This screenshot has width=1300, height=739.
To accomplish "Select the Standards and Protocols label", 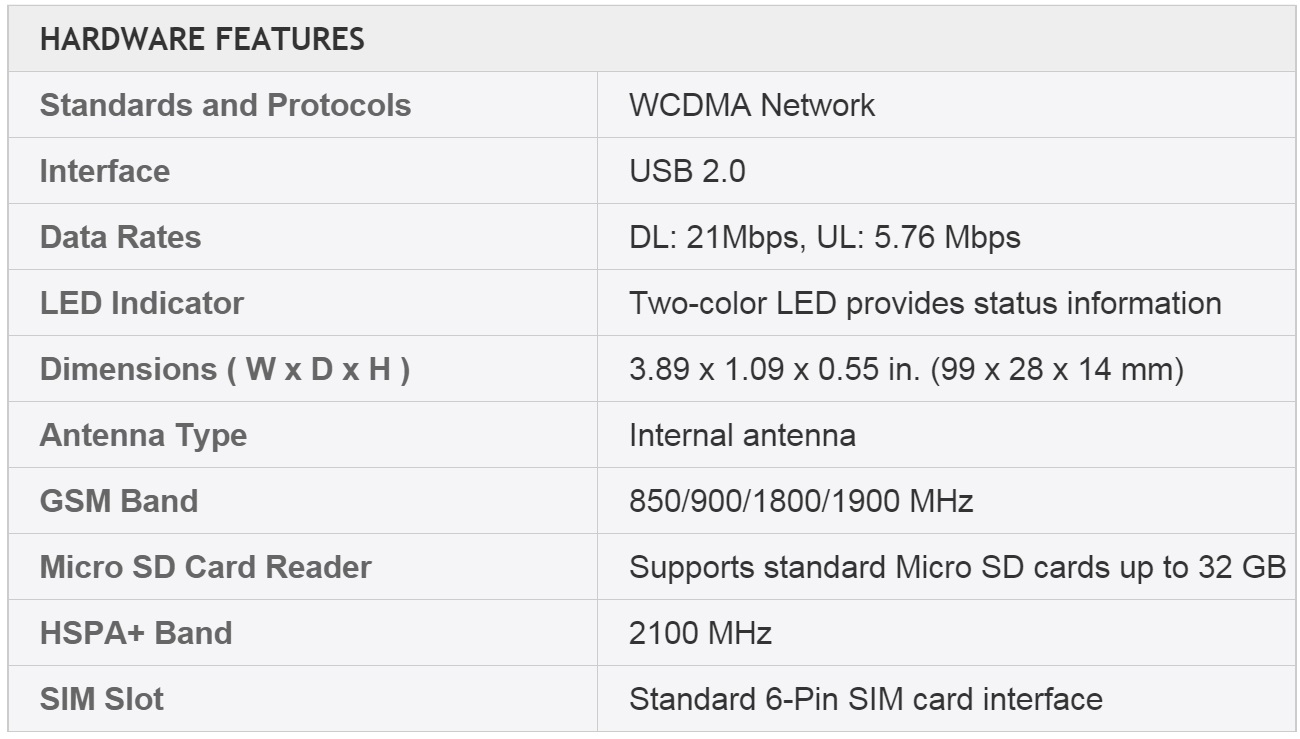I will (225, 105).
